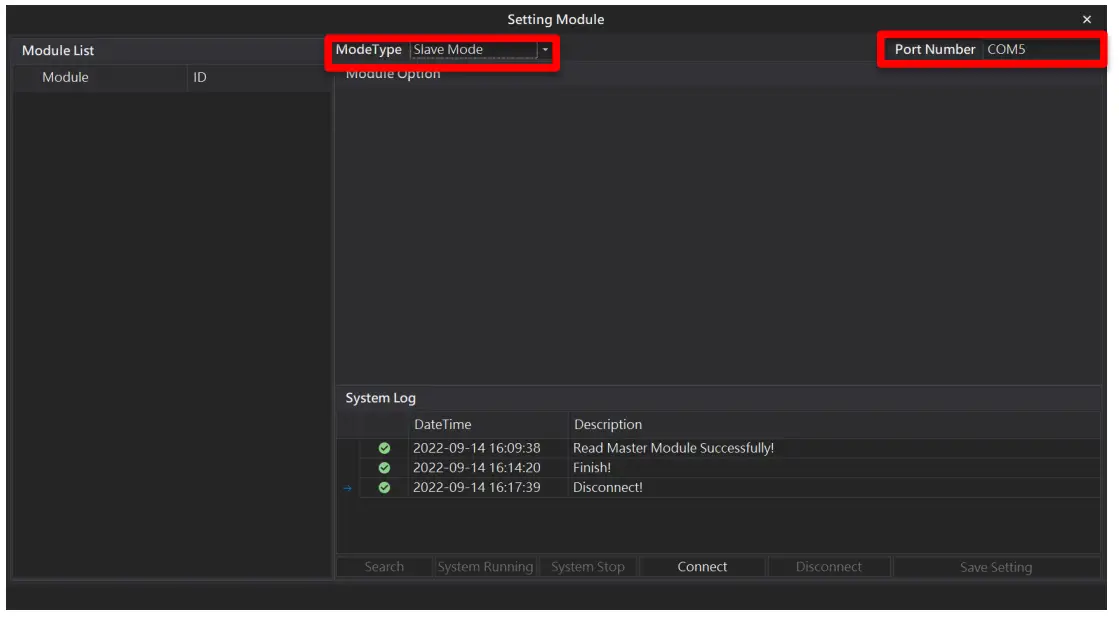Click green check icon for Disconnect! log
The height and width of the screenshot is (620, 1119).
384,488
